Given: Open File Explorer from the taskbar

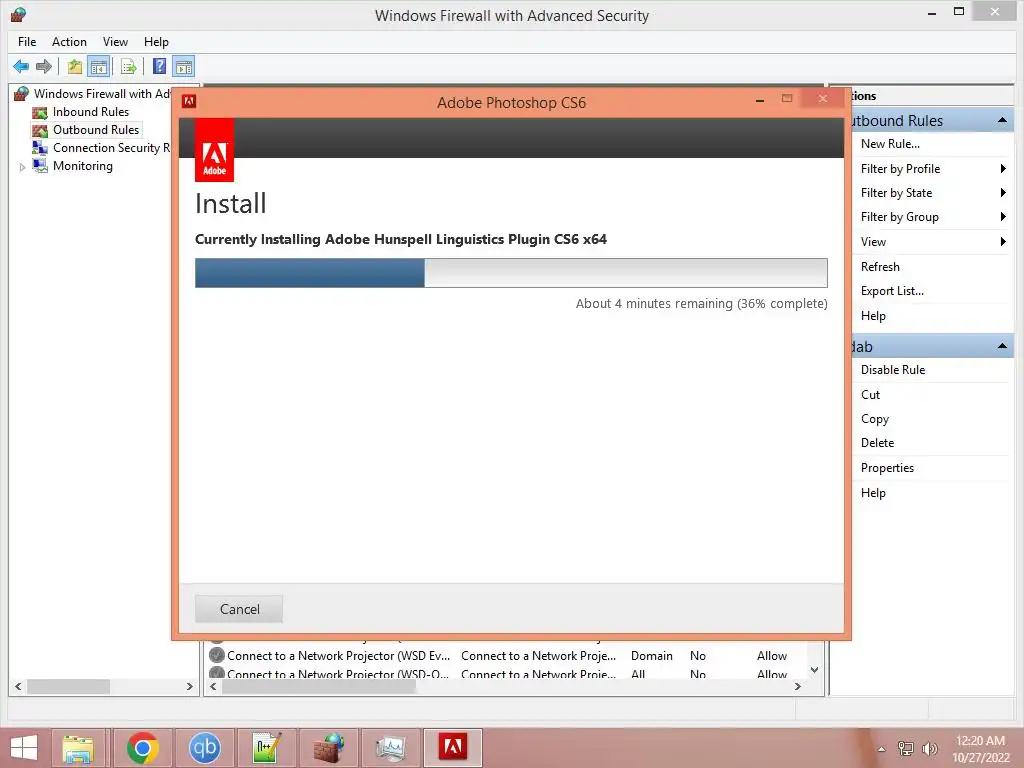Looking at the screenshot, I should 78,748.
